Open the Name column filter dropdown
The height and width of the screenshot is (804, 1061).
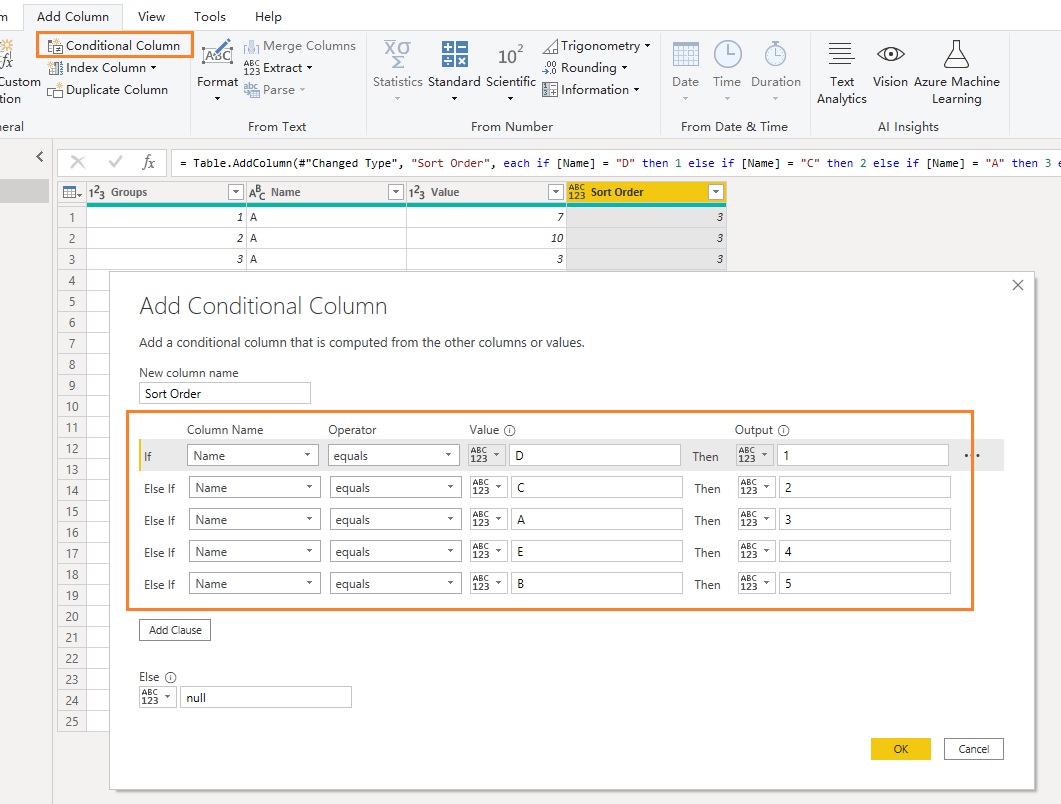pyautogui.click(x=396, y=192)
